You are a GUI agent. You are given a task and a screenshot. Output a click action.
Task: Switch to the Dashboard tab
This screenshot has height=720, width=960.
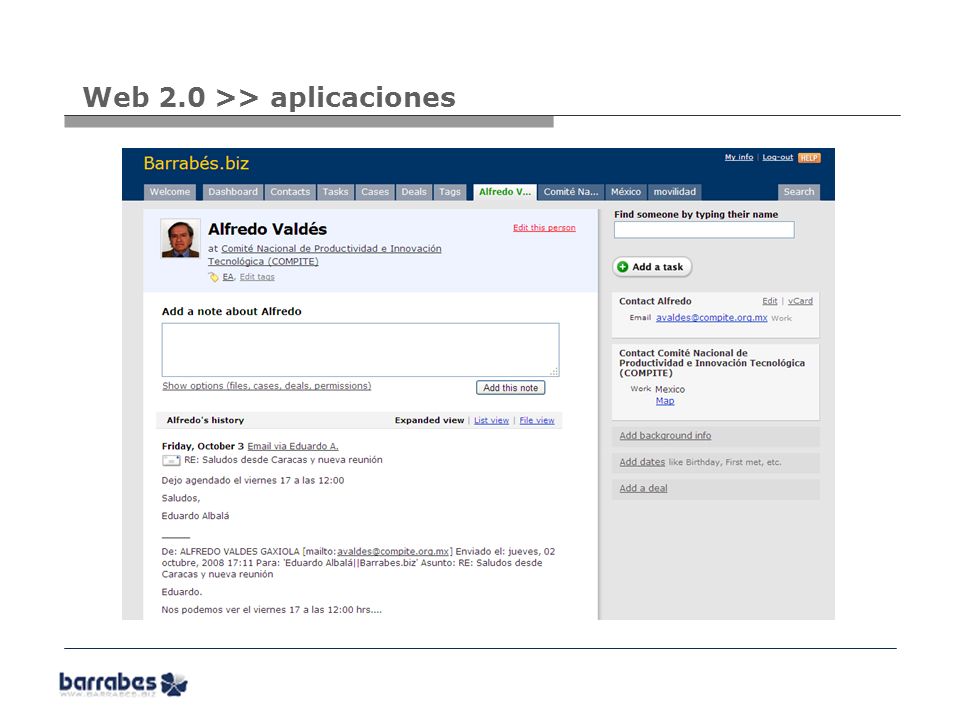coord(233,192)
